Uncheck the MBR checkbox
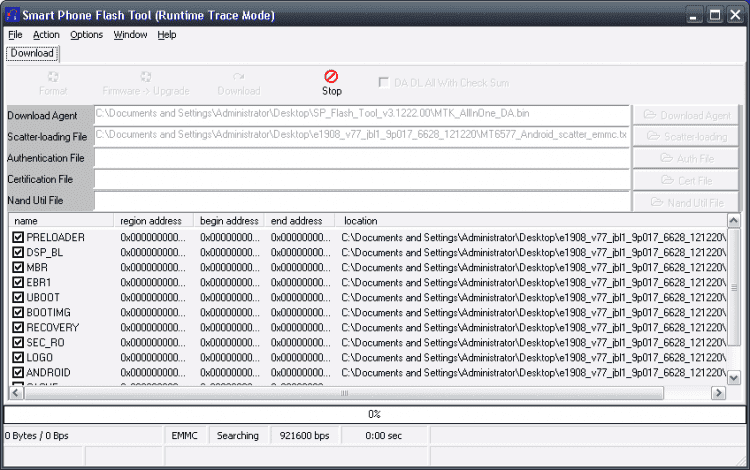The height and width of the screenshot is (470, 750). tap(18, 267)
